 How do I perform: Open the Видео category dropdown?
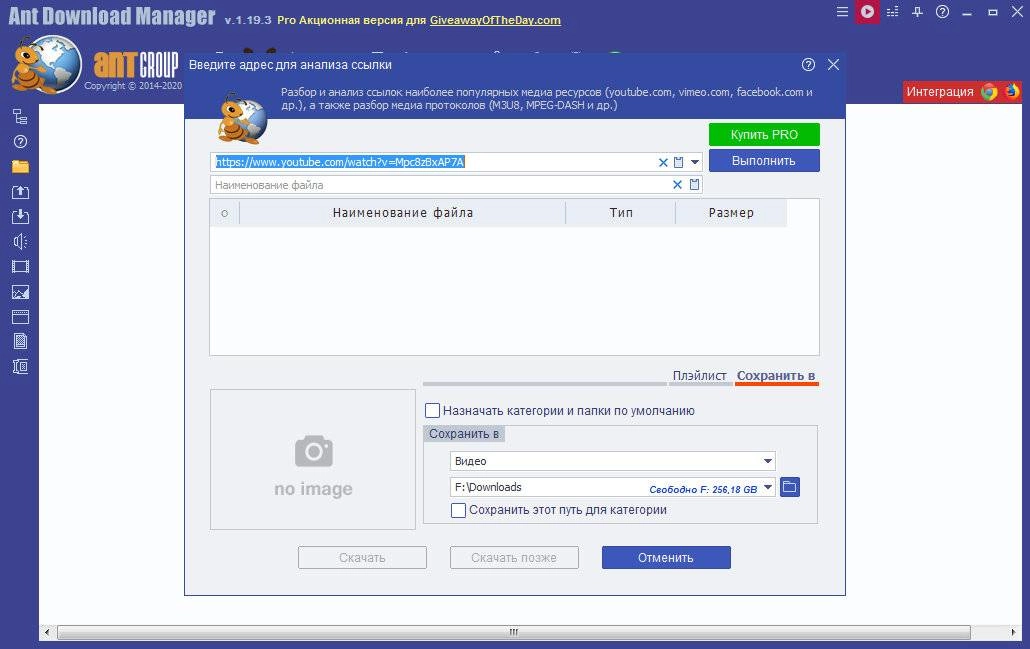tap(767, 461)
